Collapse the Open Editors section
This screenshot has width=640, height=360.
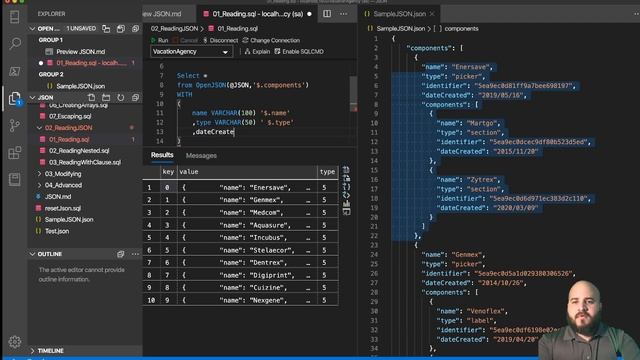tap(32, 29)
